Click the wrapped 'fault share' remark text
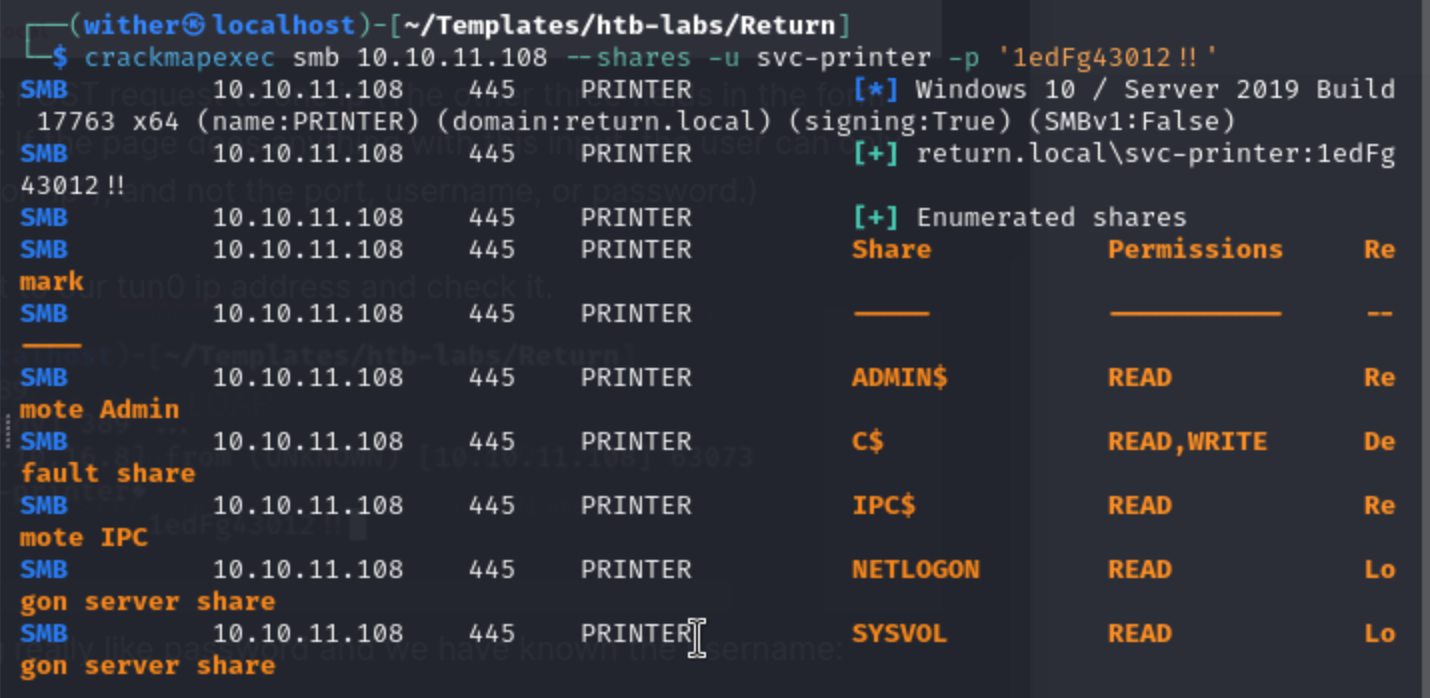Image resolution: width=1430 pixels, height=698 pixels. (107, 473)
